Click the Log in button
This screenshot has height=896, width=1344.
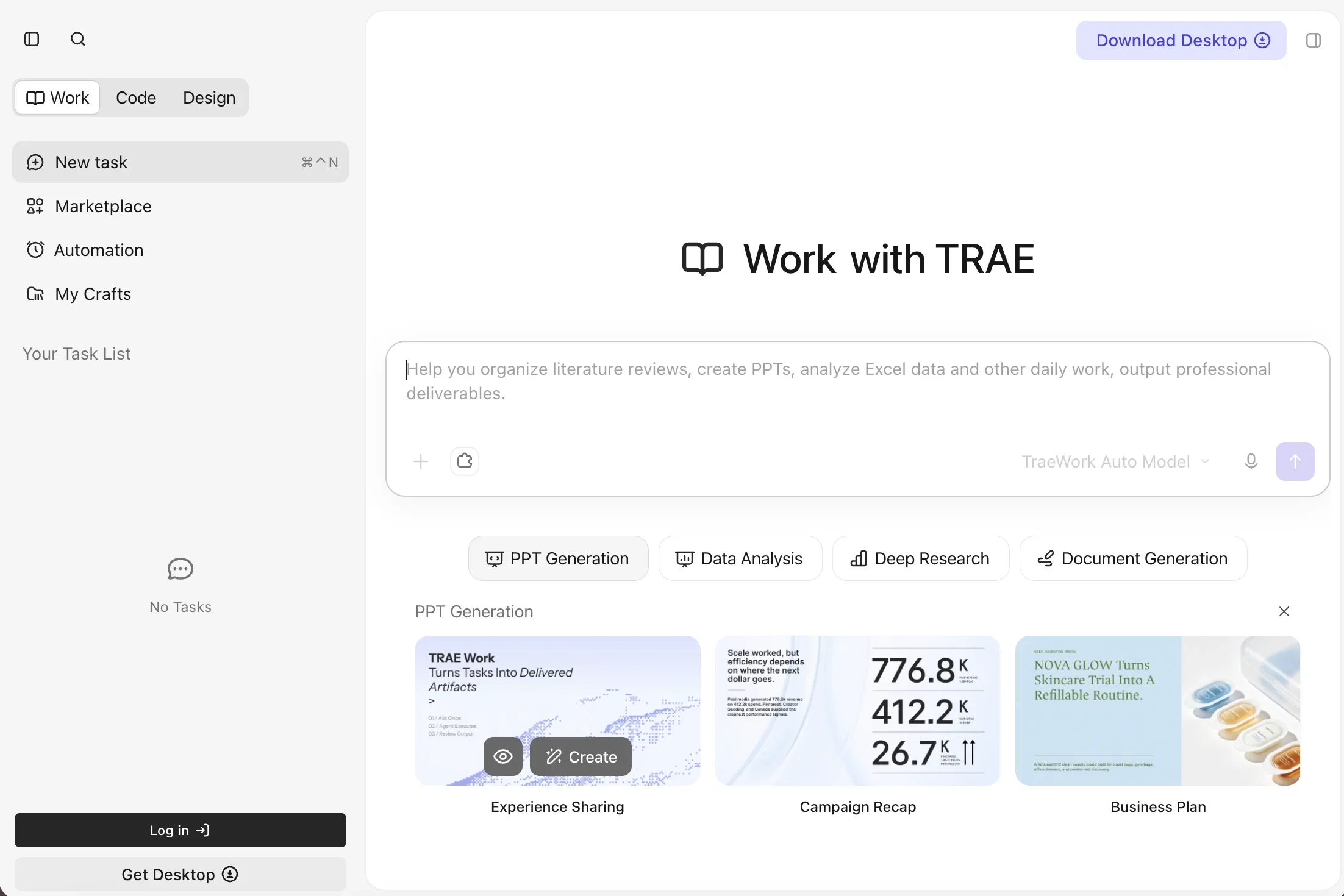point(181,830)
